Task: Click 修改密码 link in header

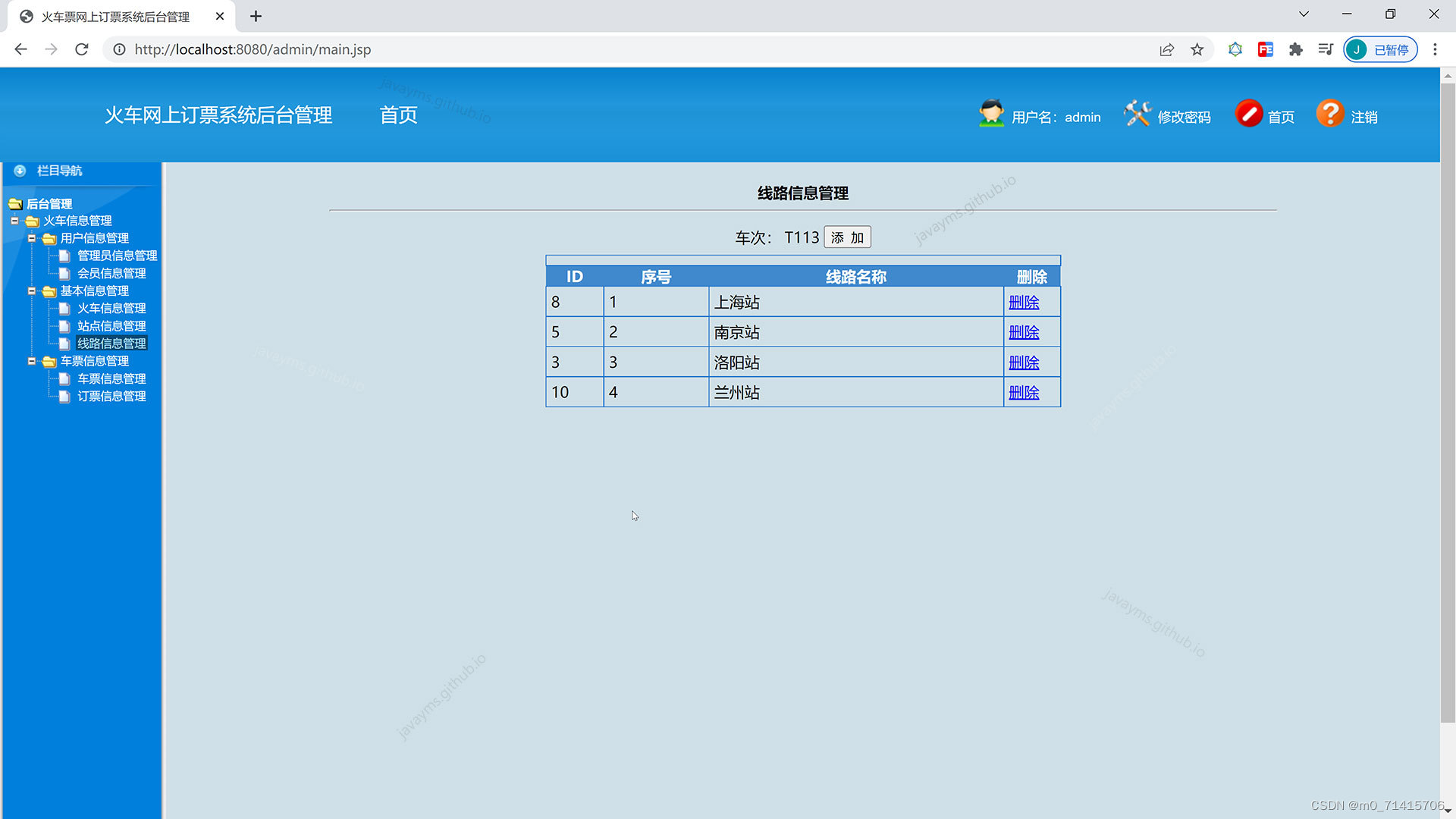Action: (x=1184, y=117)
